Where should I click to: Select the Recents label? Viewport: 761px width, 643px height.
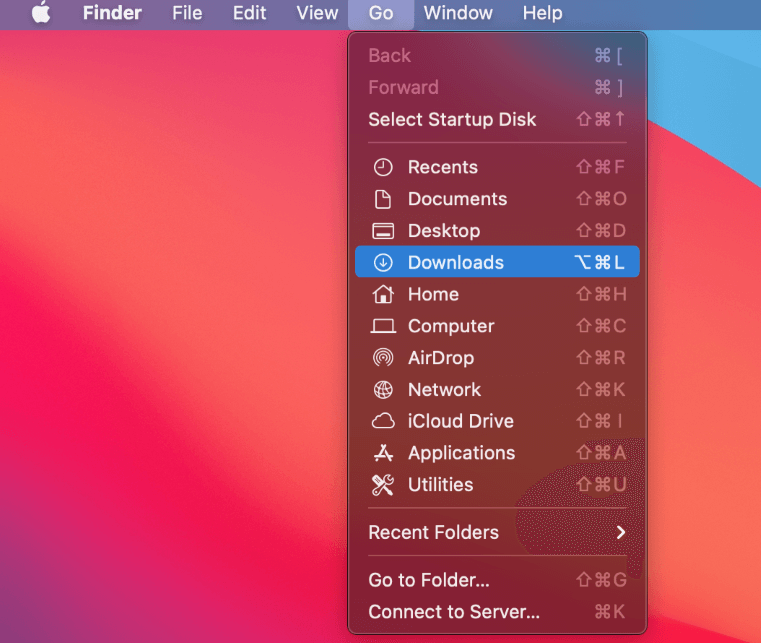pos(443,167)
